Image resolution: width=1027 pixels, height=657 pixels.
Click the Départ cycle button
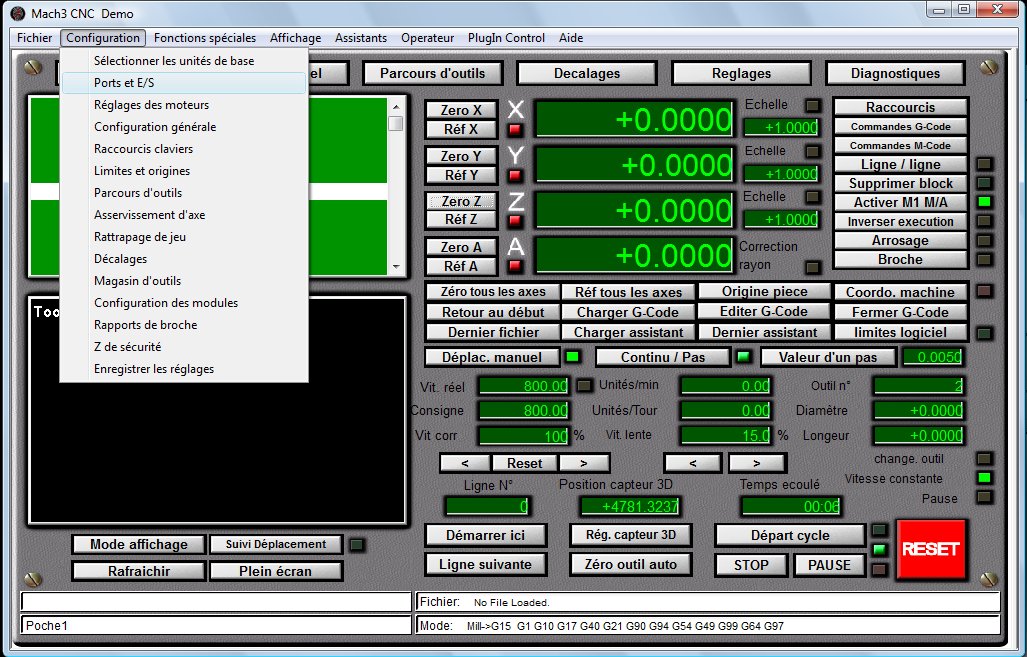pyautogui.click(x=790, y=535)
